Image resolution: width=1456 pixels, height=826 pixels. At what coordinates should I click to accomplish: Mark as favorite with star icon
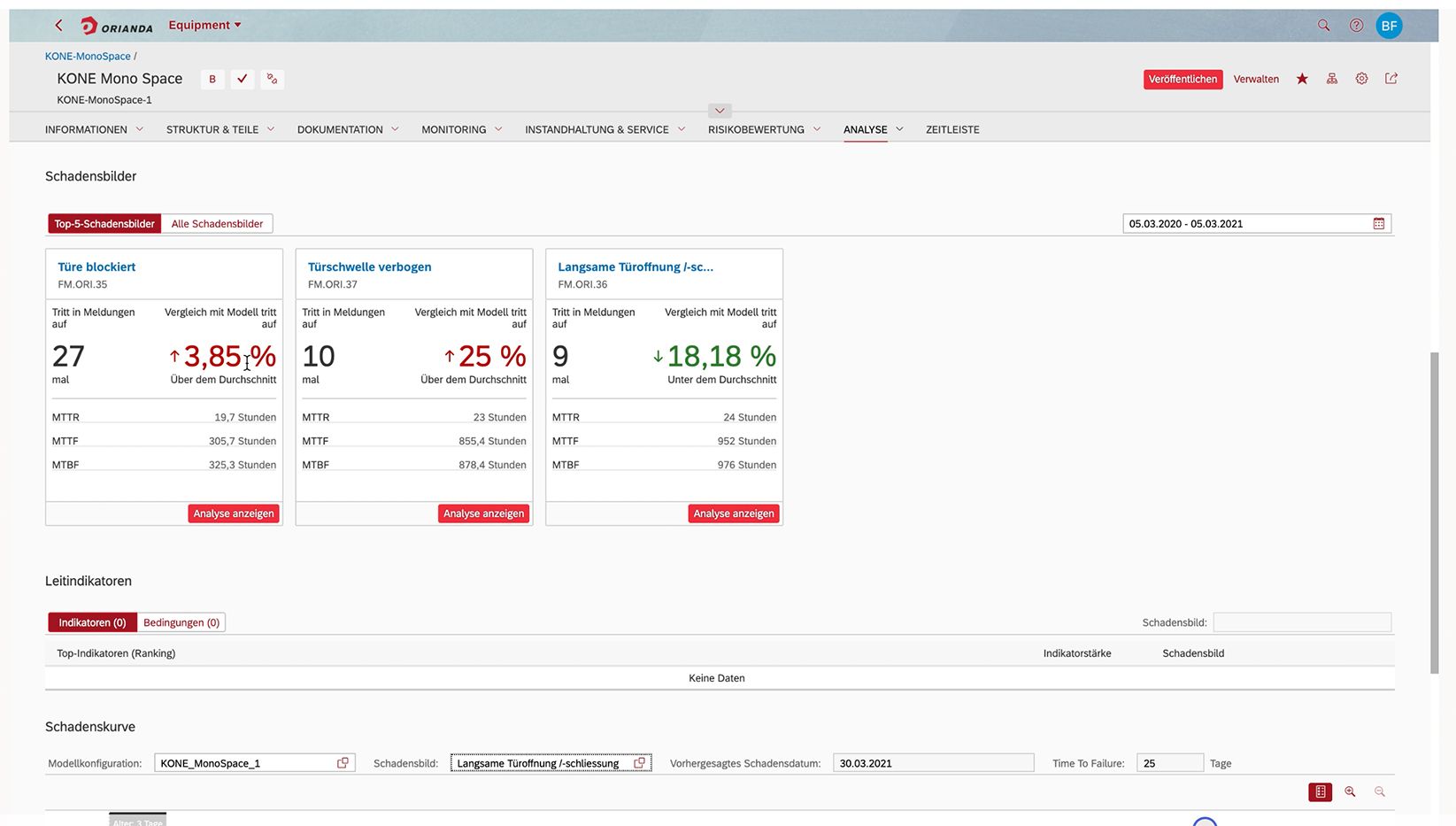point(1302,79)
